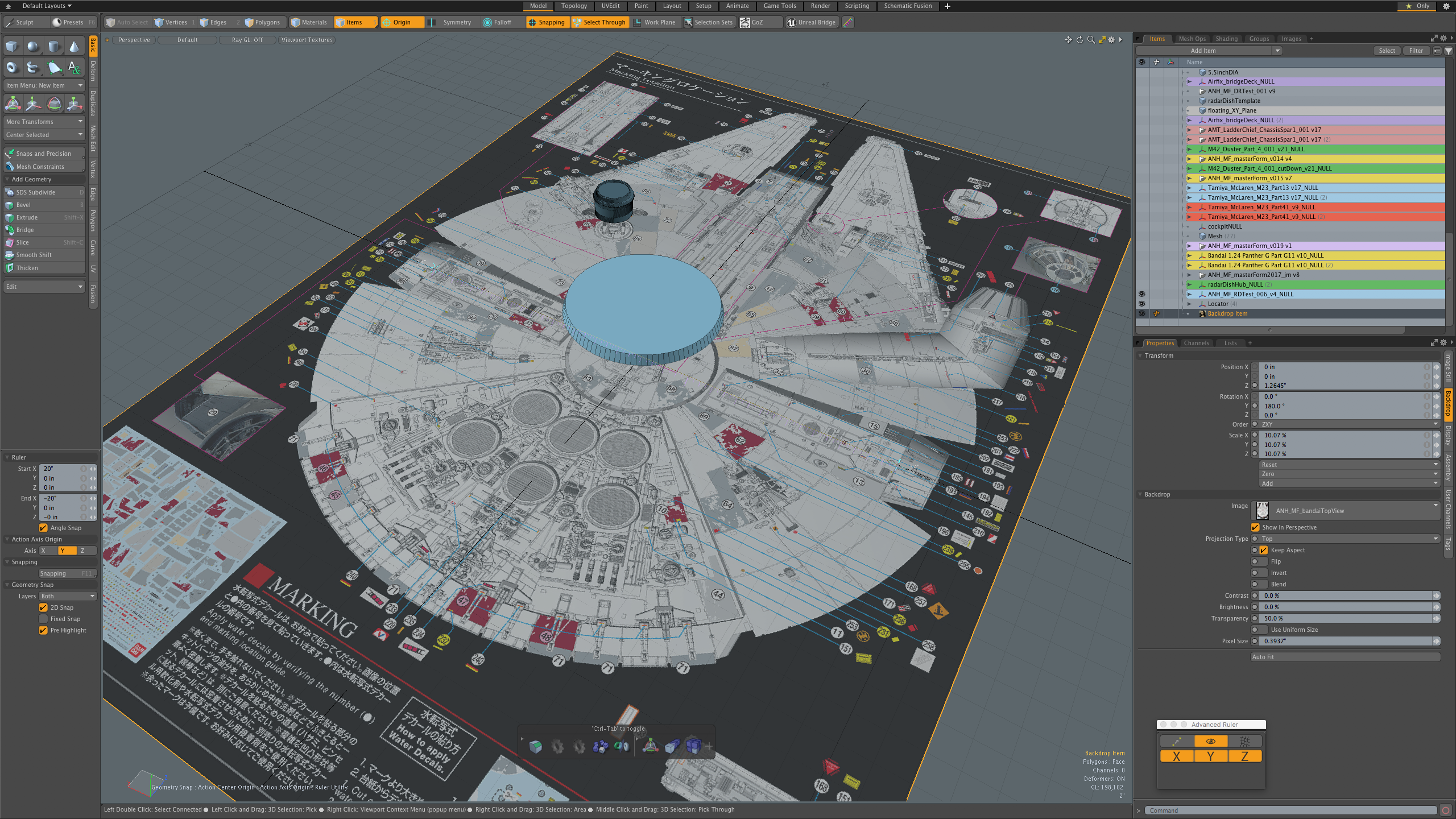Click the bevel cube icon in popup palette
1456x819 pixels.
[535, 746]
